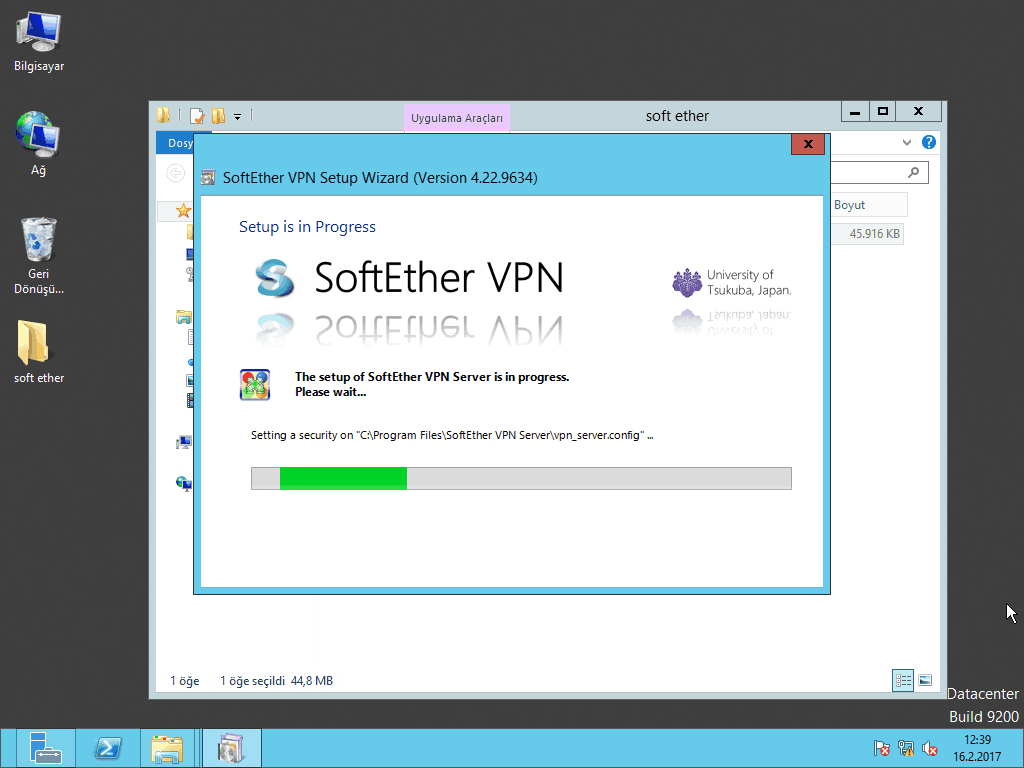Click the Favorites star in the explorer sidebar

(184, 210)
